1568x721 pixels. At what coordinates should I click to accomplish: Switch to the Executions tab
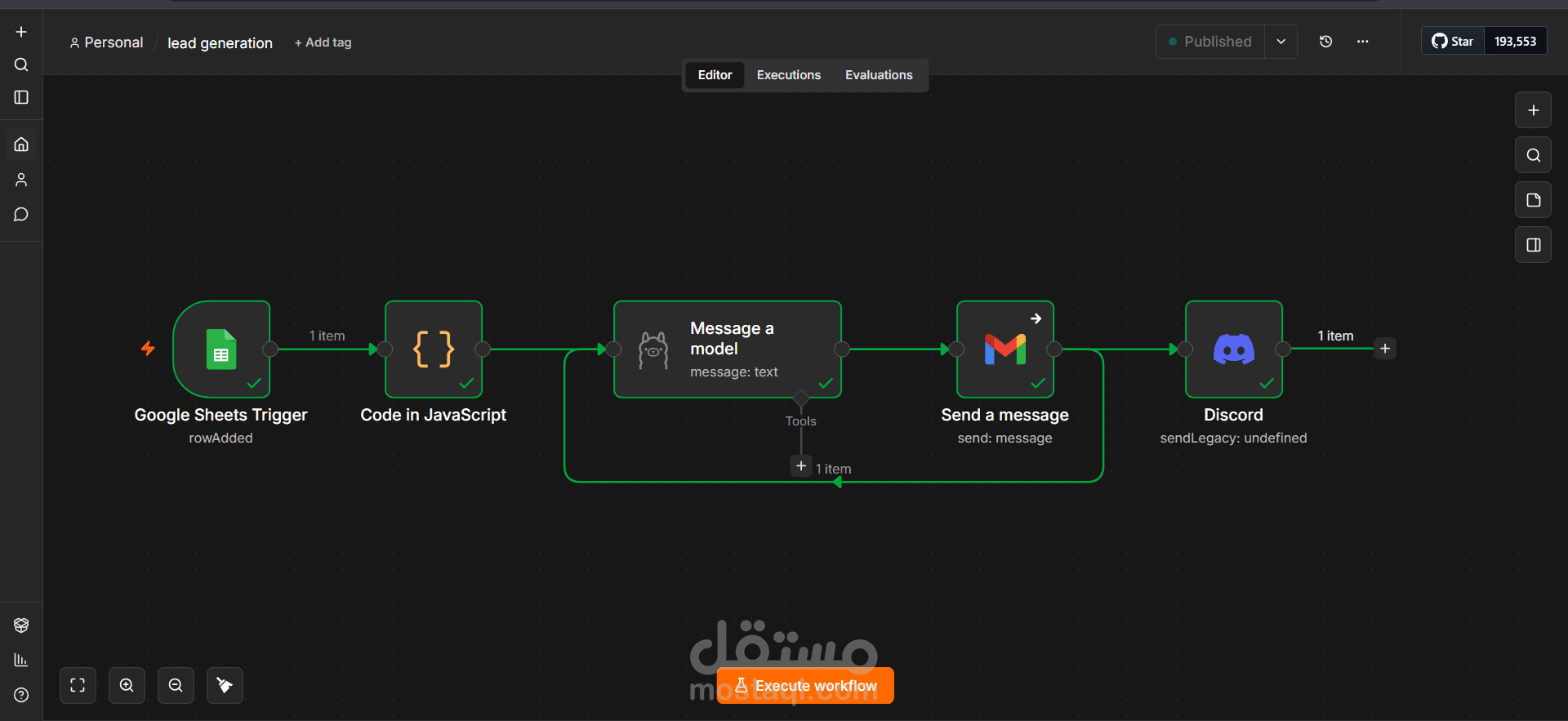(789, 75)
